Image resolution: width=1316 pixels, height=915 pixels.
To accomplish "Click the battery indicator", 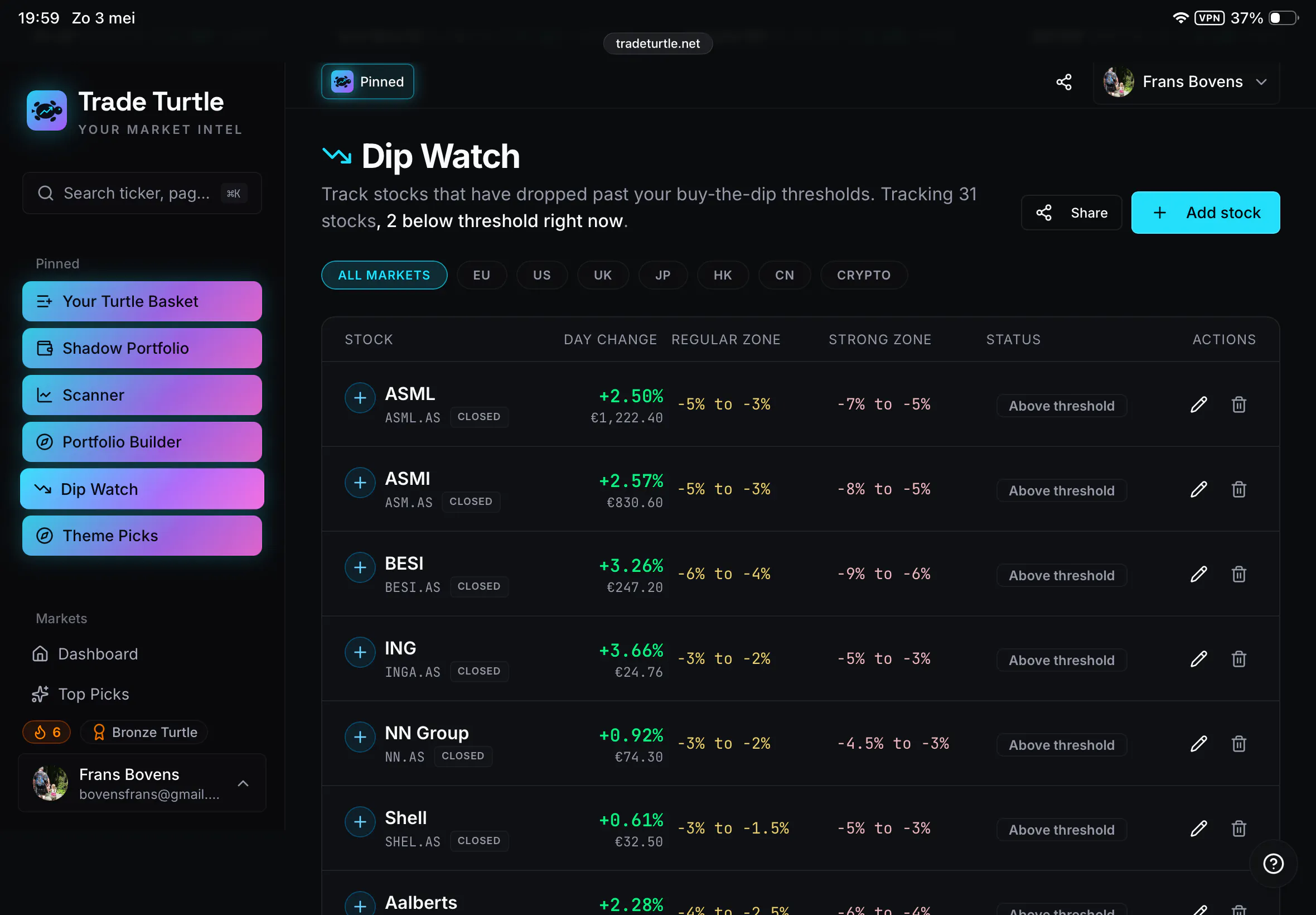I will click(1283, 18).
